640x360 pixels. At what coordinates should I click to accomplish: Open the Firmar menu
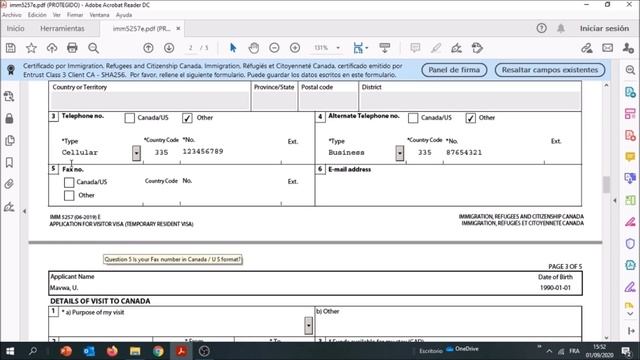pos(75,15)
